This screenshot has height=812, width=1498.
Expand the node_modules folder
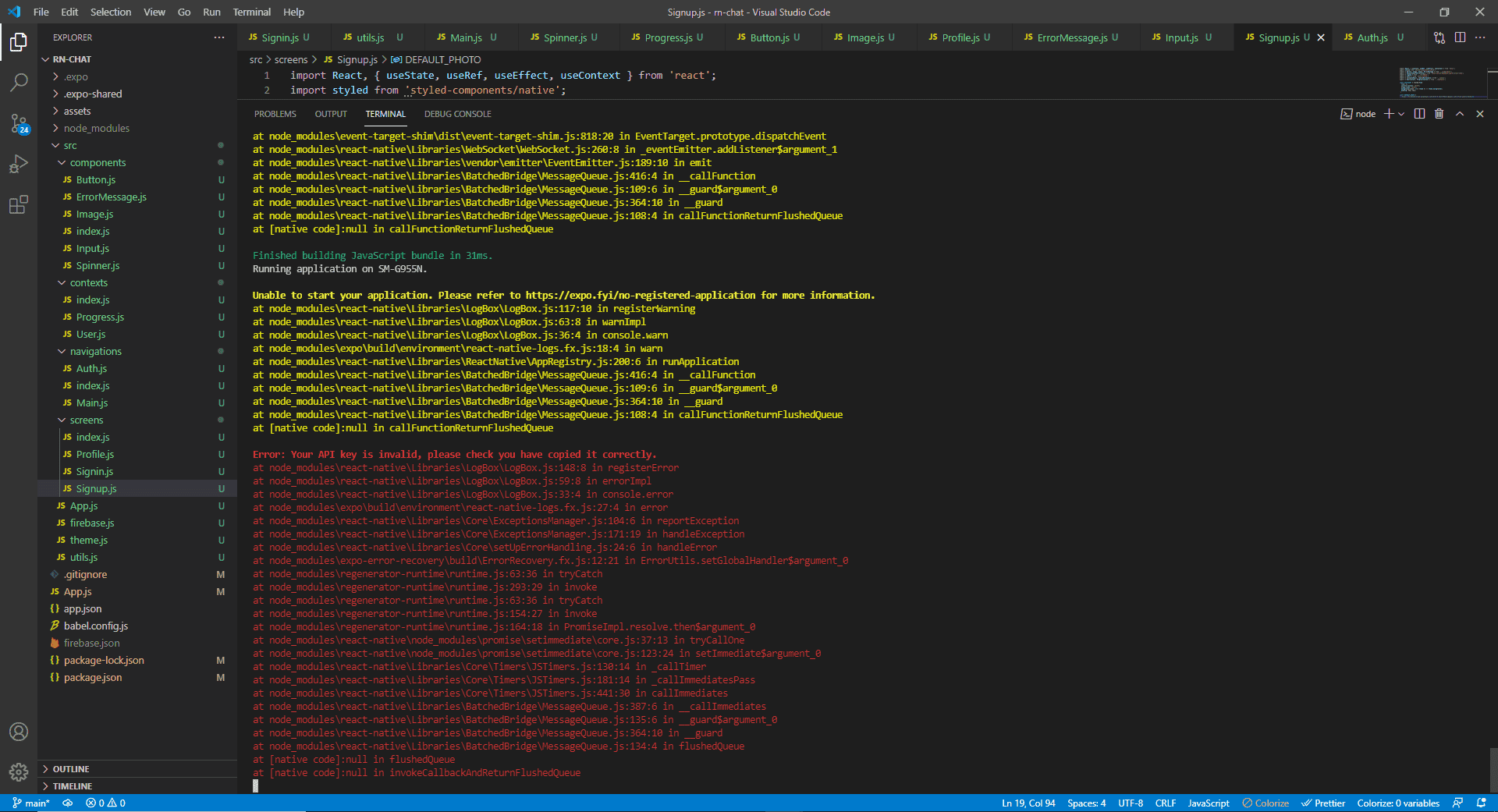pyautogui.click(x=96, y=128)
